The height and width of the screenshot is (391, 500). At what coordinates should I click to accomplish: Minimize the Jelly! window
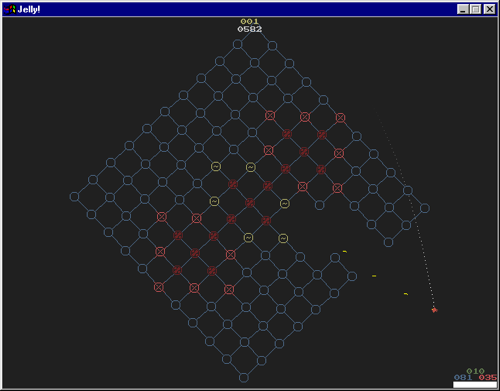(x=463, y=9)
